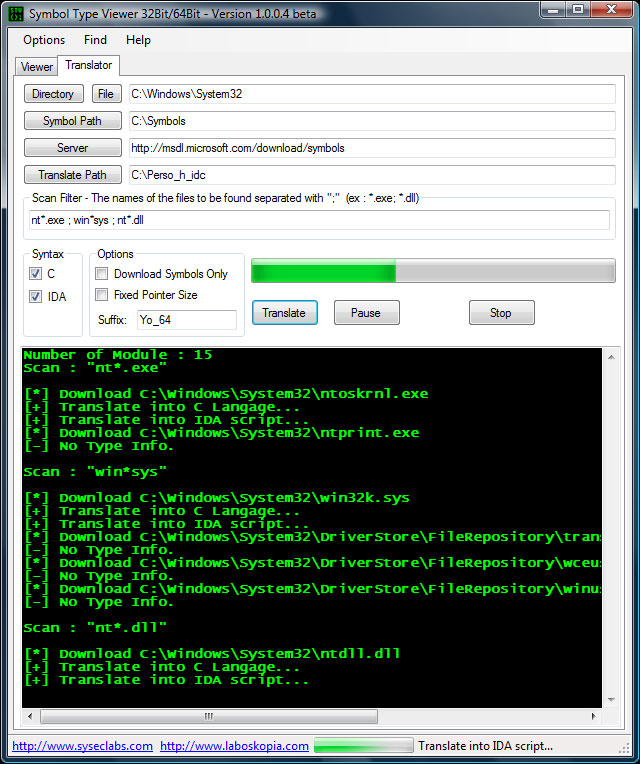Select the Translator tab
This screenshot has width=640, height=764.
[89, 65]
